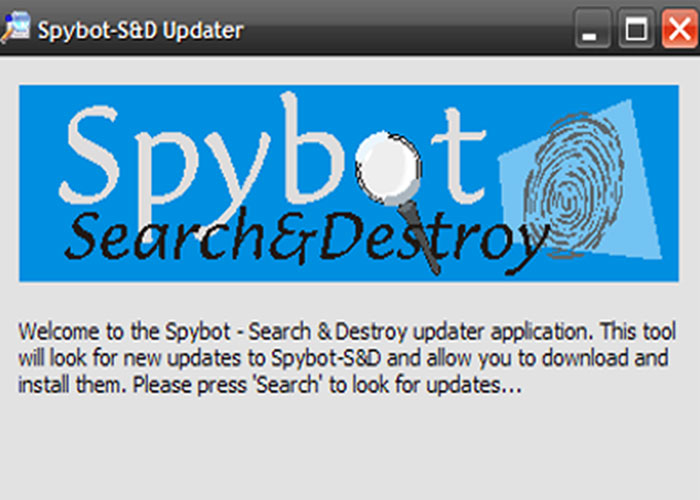
Task: Close the Spybot-S&D Updater window
Action: 677,31
